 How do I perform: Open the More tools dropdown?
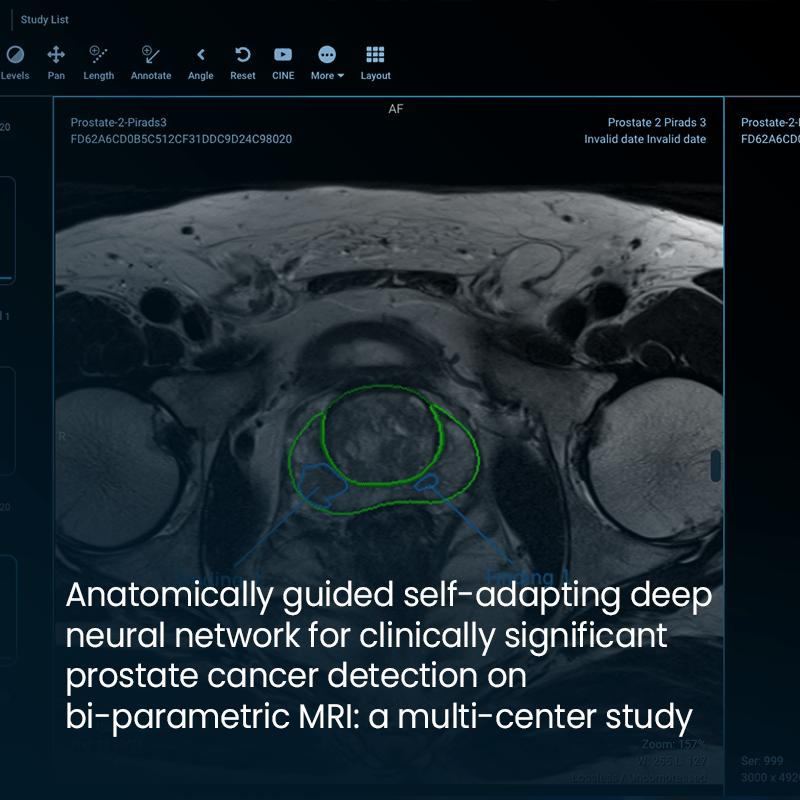pos(325,58)
